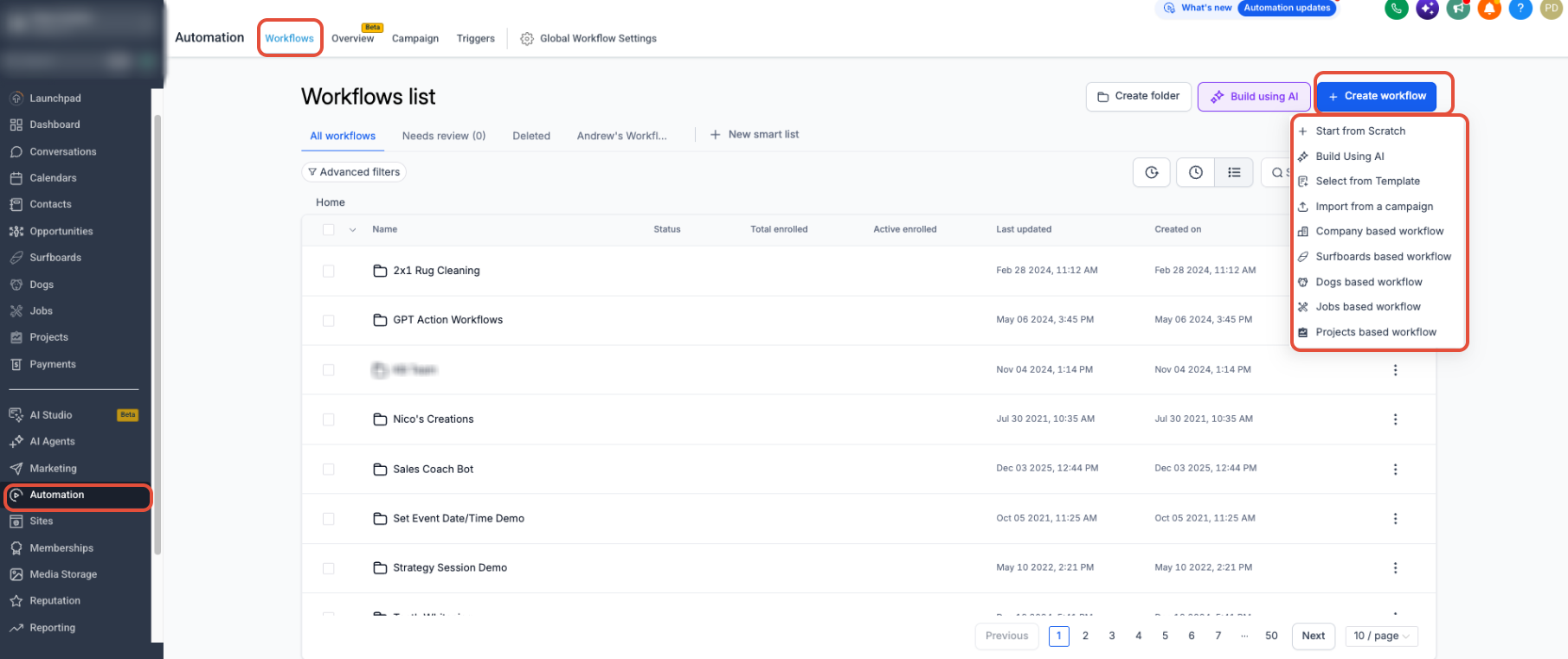1568x659 pixels.
Task: Toggle the select-all checkbox in table header
Action: pyautogui.click(x=328, y=230)
